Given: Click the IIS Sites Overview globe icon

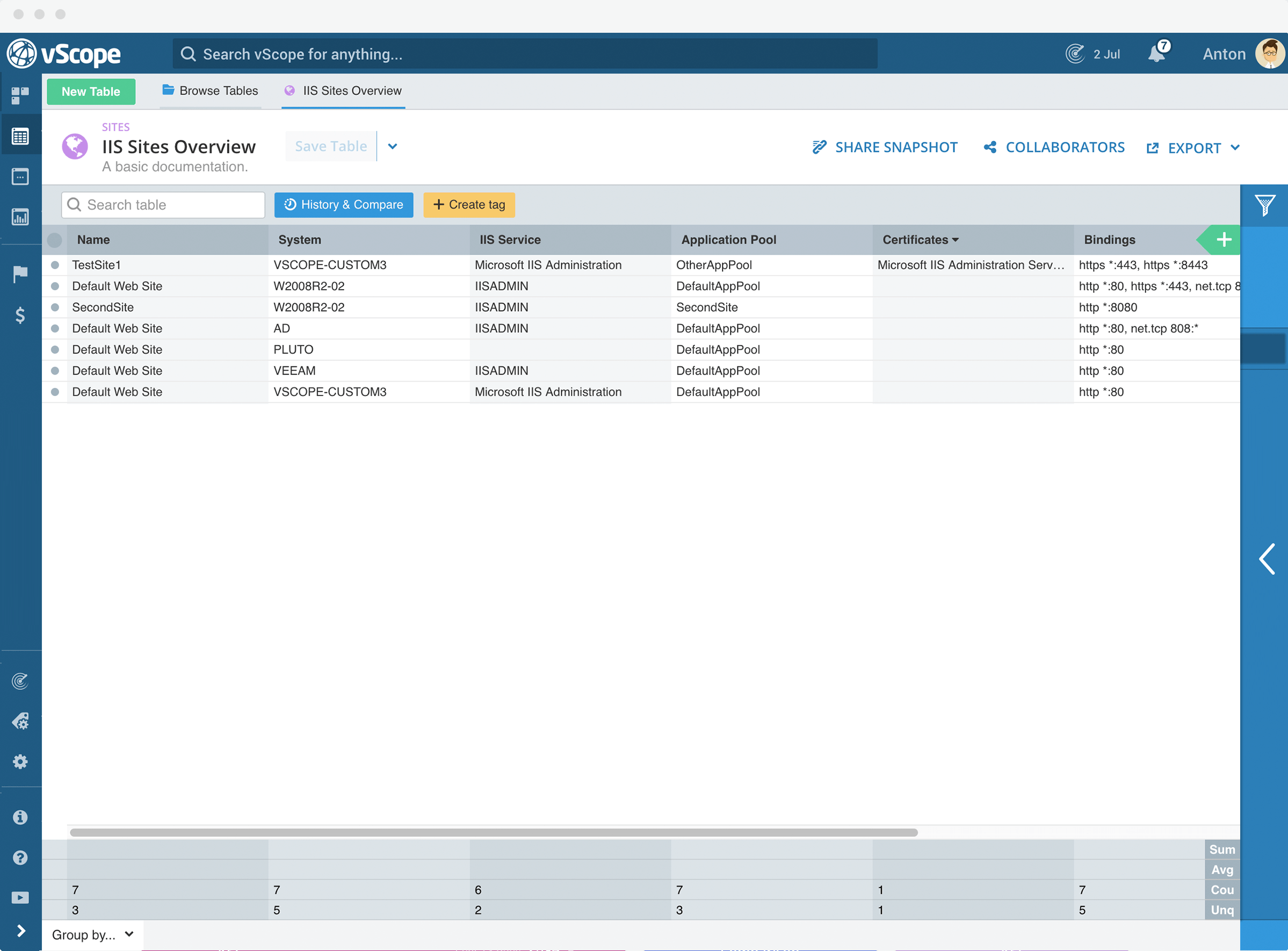Looking at the screenshot, I should click(75, 146).
